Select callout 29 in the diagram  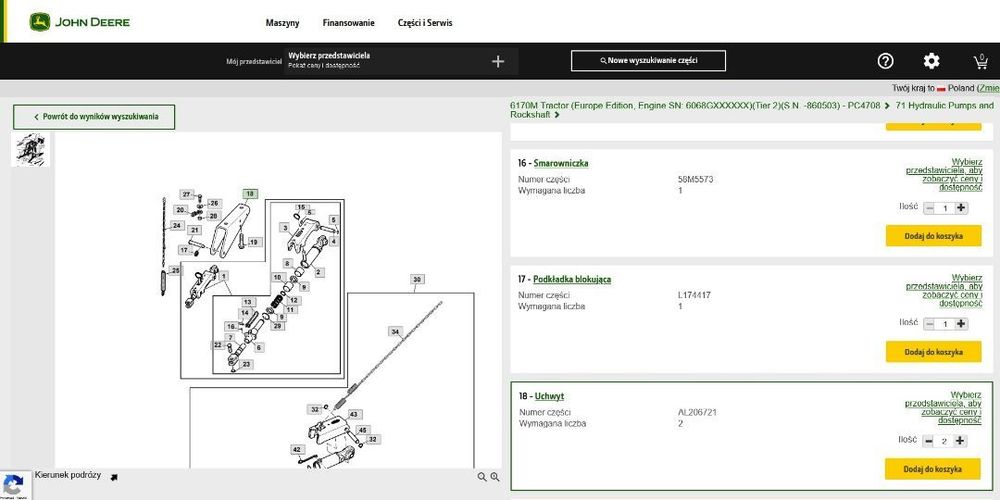(x=277, y=326)
